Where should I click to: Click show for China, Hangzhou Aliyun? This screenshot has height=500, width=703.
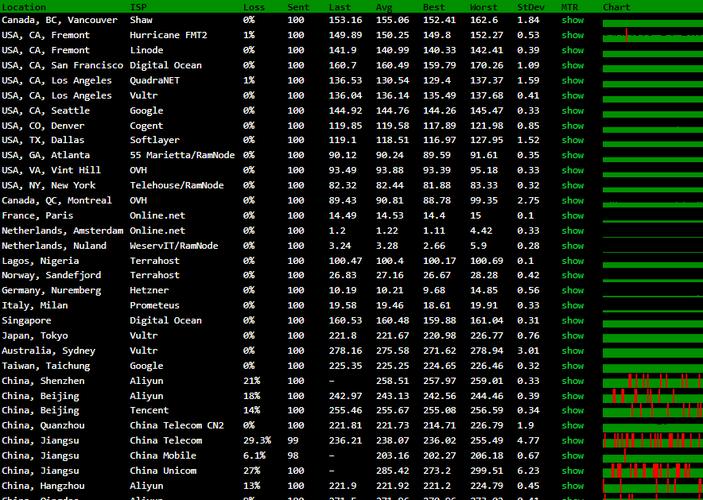click(573, 486)
